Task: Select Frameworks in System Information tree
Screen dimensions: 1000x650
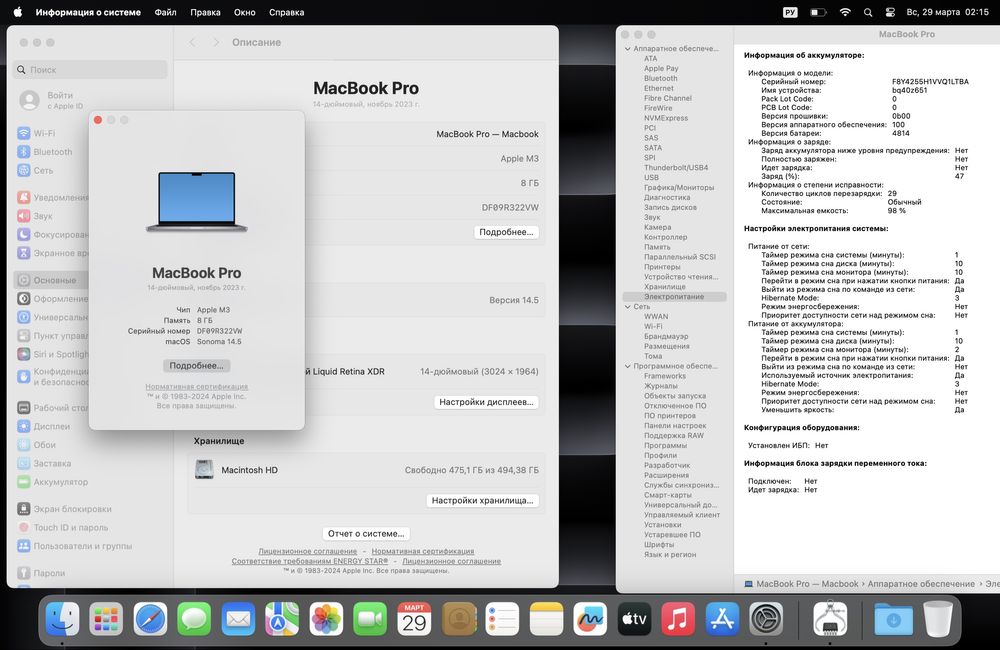Action: click(x=665, y=376)
